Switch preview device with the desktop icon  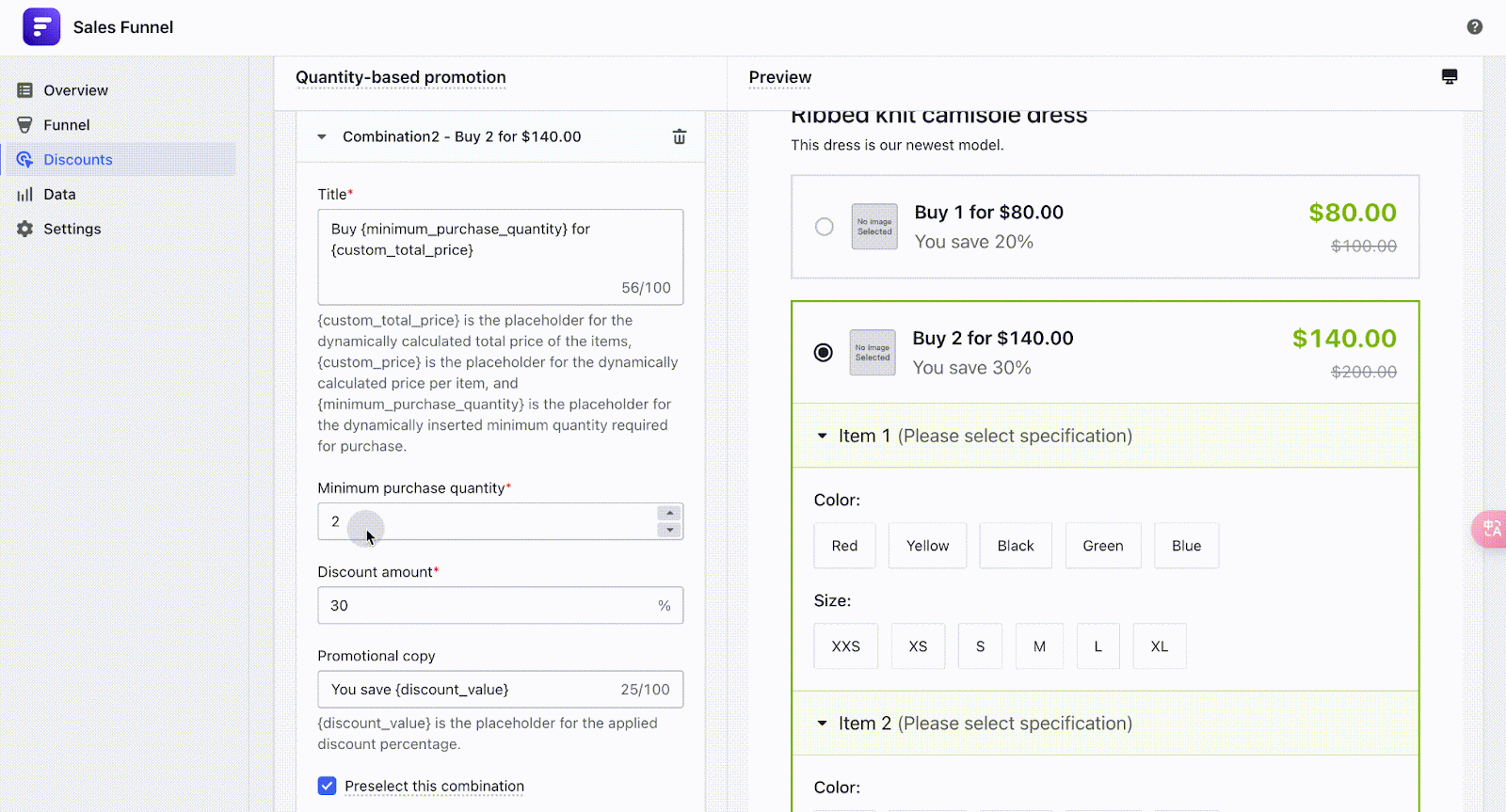pyautogui.click(x=1450, y=77)
